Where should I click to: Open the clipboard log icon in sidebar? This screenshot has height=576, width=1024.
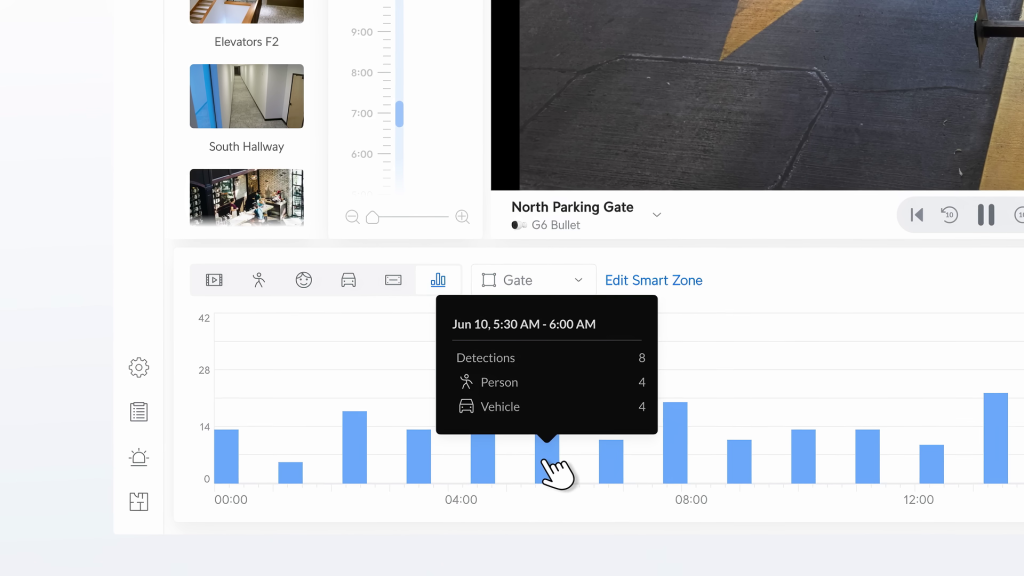tap(139, 412)
